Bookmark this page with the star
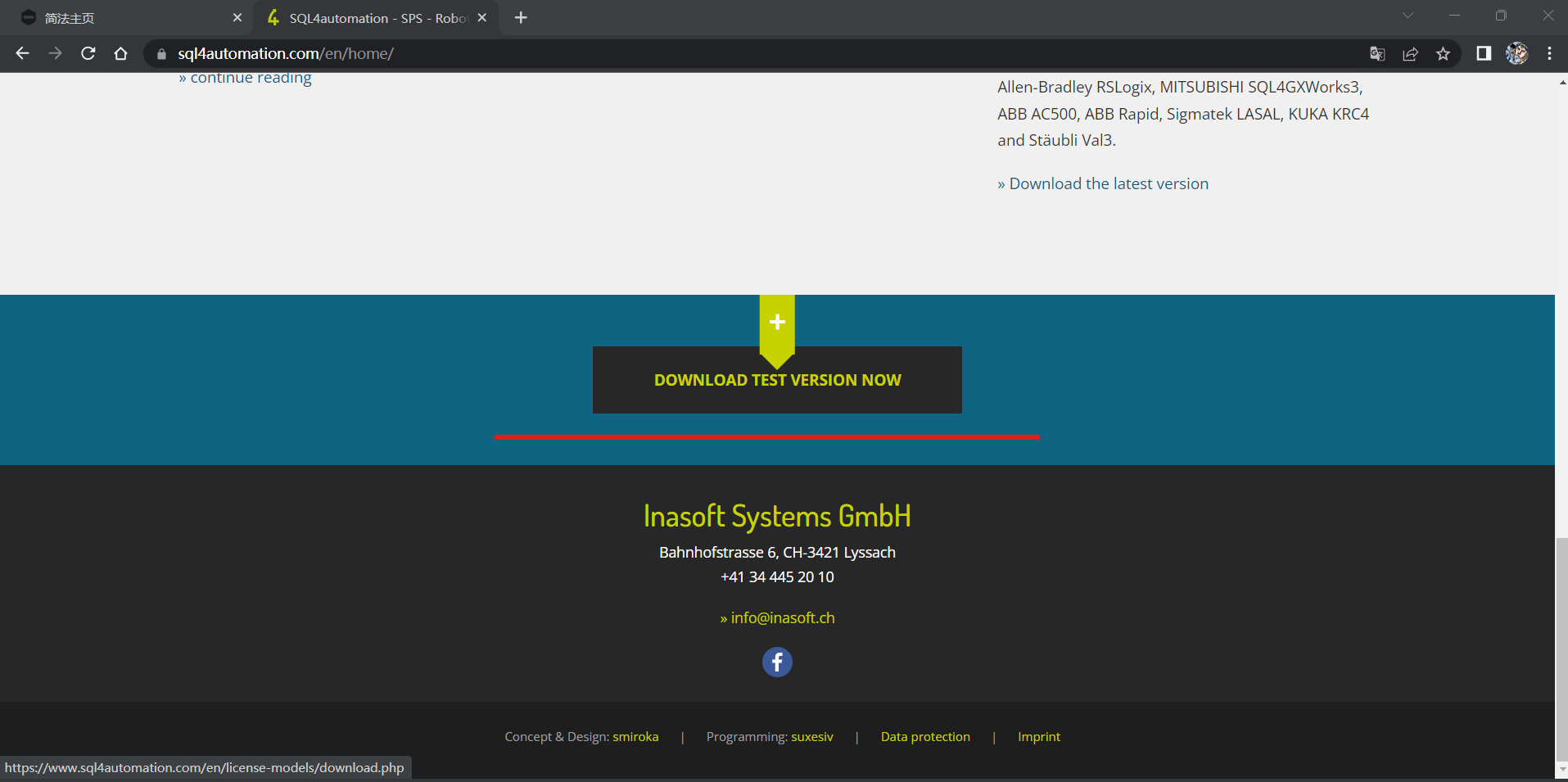 tap(1443, 54)
